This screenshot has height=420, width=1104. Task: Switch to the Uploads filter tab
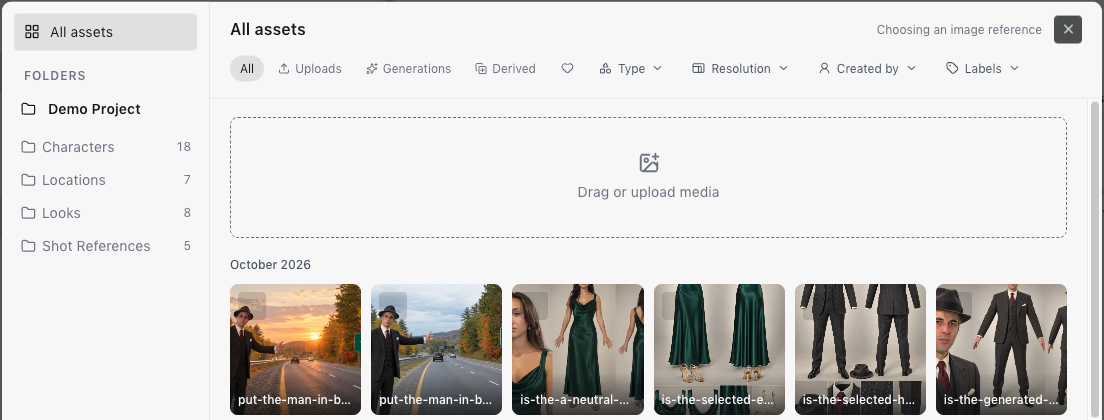click(310, 68)
